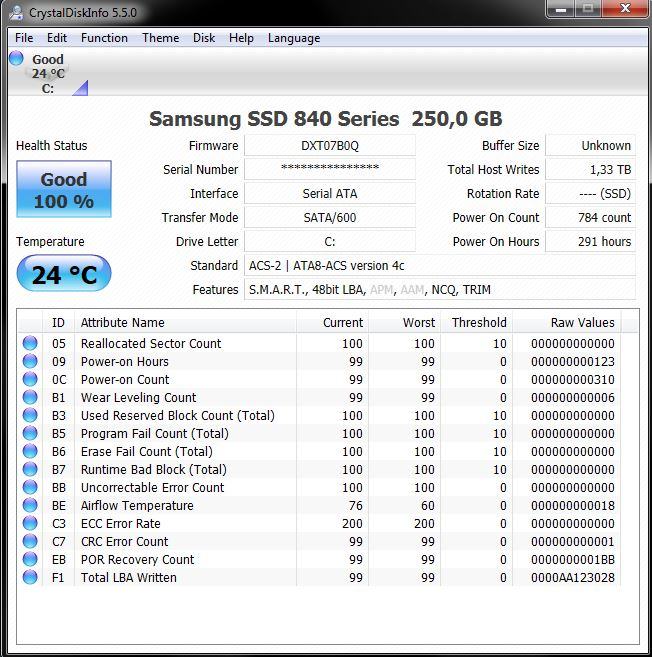Open the Edit menu
This screenshot has width=652, height=657.
coord(57,38)
